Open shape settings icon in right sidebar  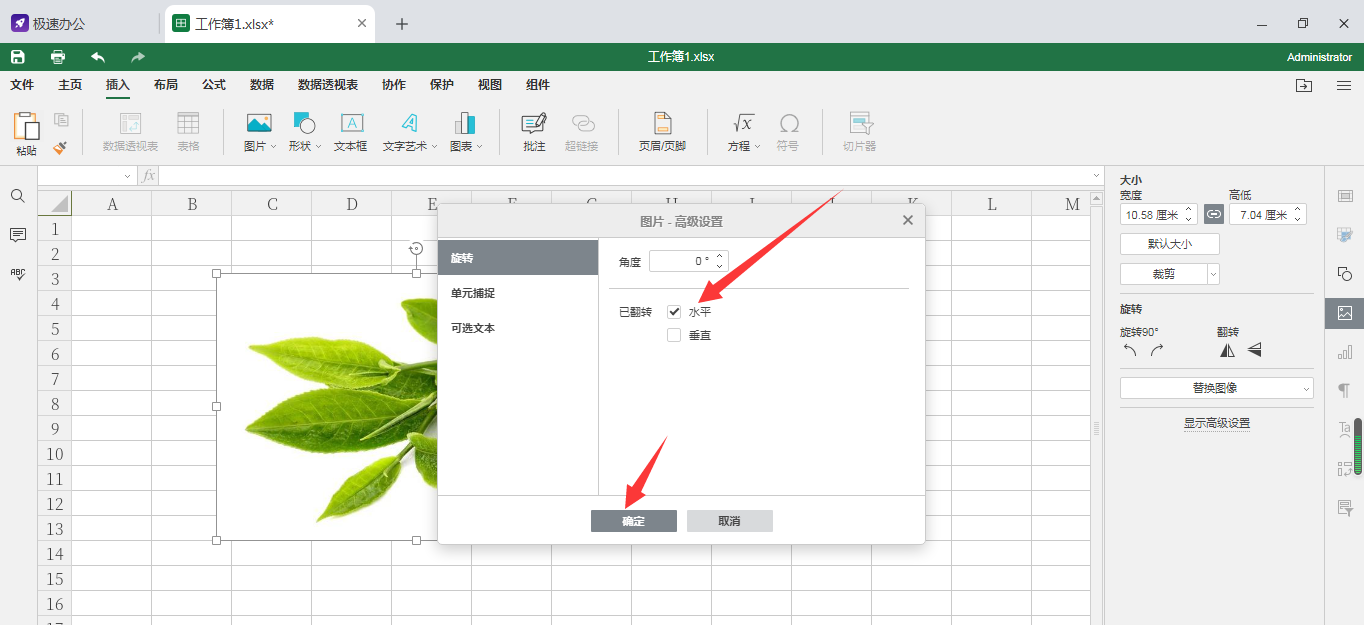point(1345,274)
